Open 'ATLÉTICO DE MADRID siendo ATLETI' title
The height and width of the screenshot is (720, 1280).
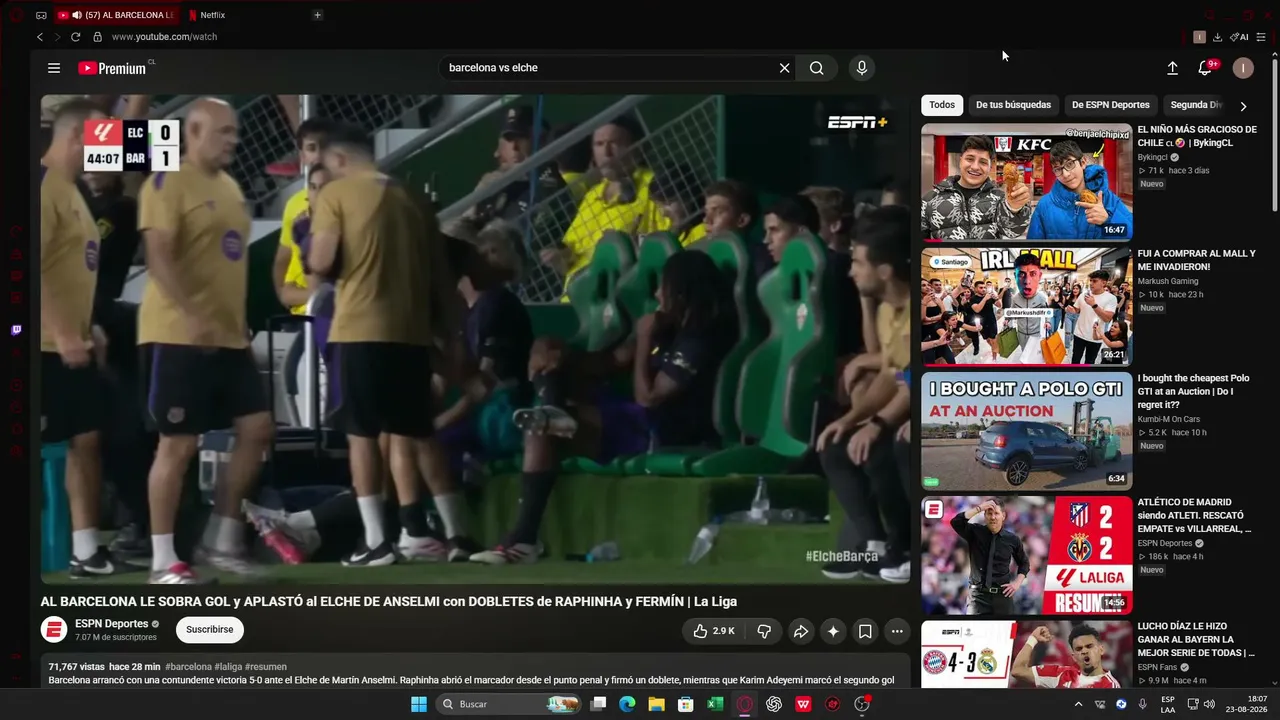tap(1194, 515)
